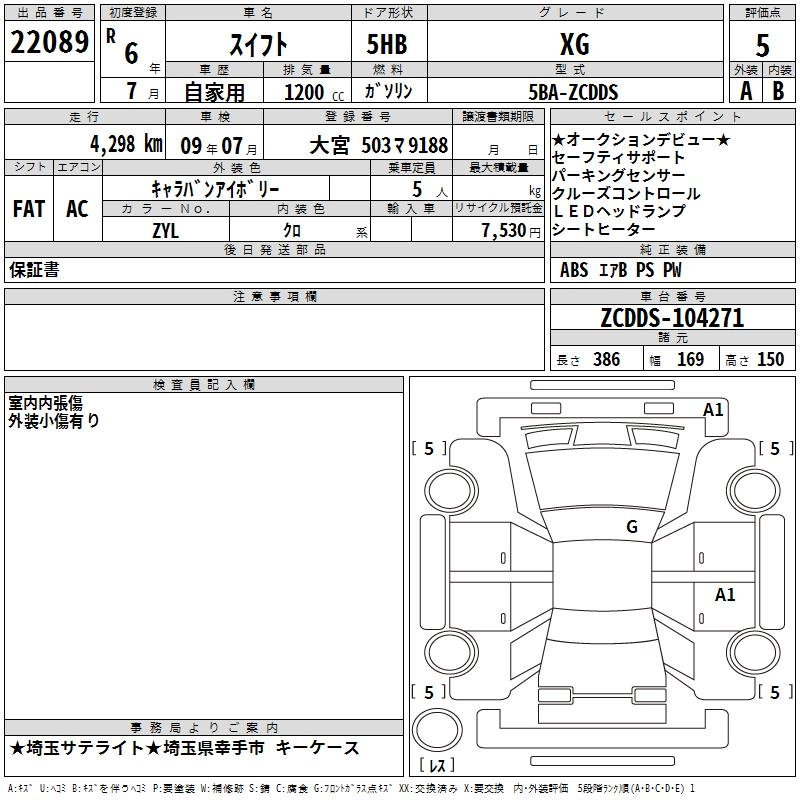Select the fuel type ガソリン

(x=388, y=91)
